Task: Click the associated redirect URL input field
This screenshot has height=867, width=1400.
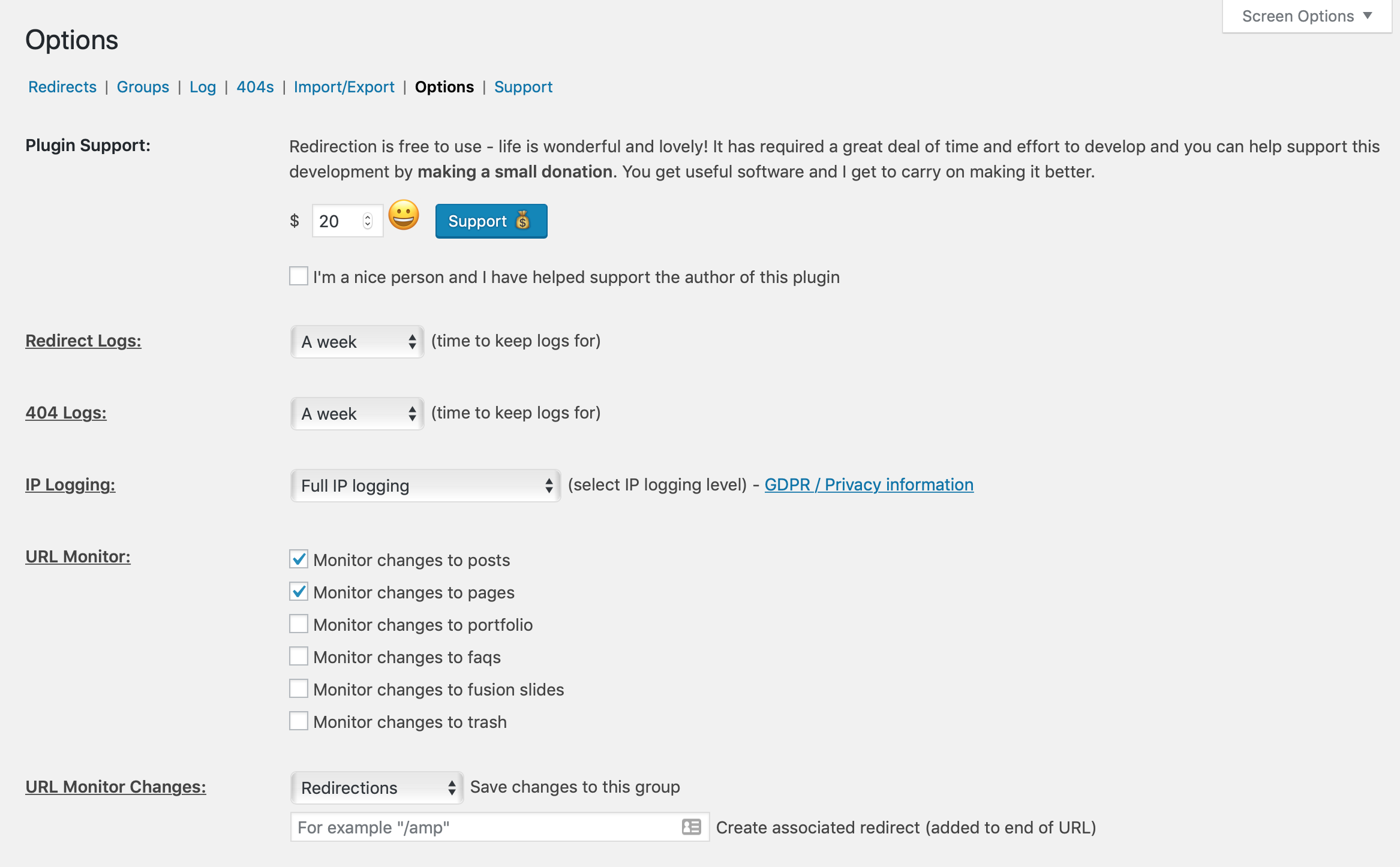Action: 500,827
